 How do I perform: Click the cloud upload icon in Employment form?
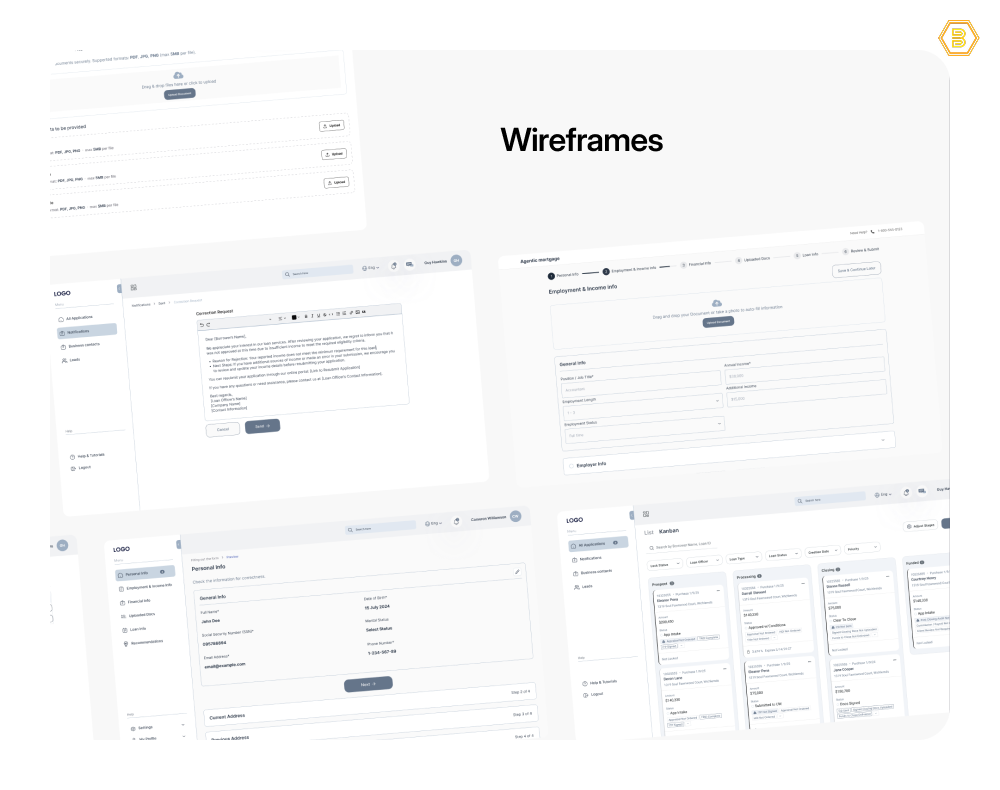716,303
